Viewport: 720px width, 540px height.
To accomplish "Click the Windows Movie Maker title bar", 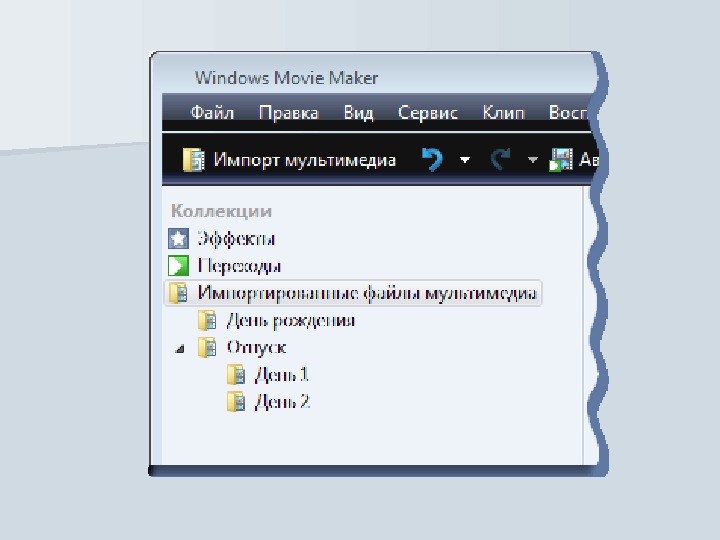I will click(x=286, y=78).
